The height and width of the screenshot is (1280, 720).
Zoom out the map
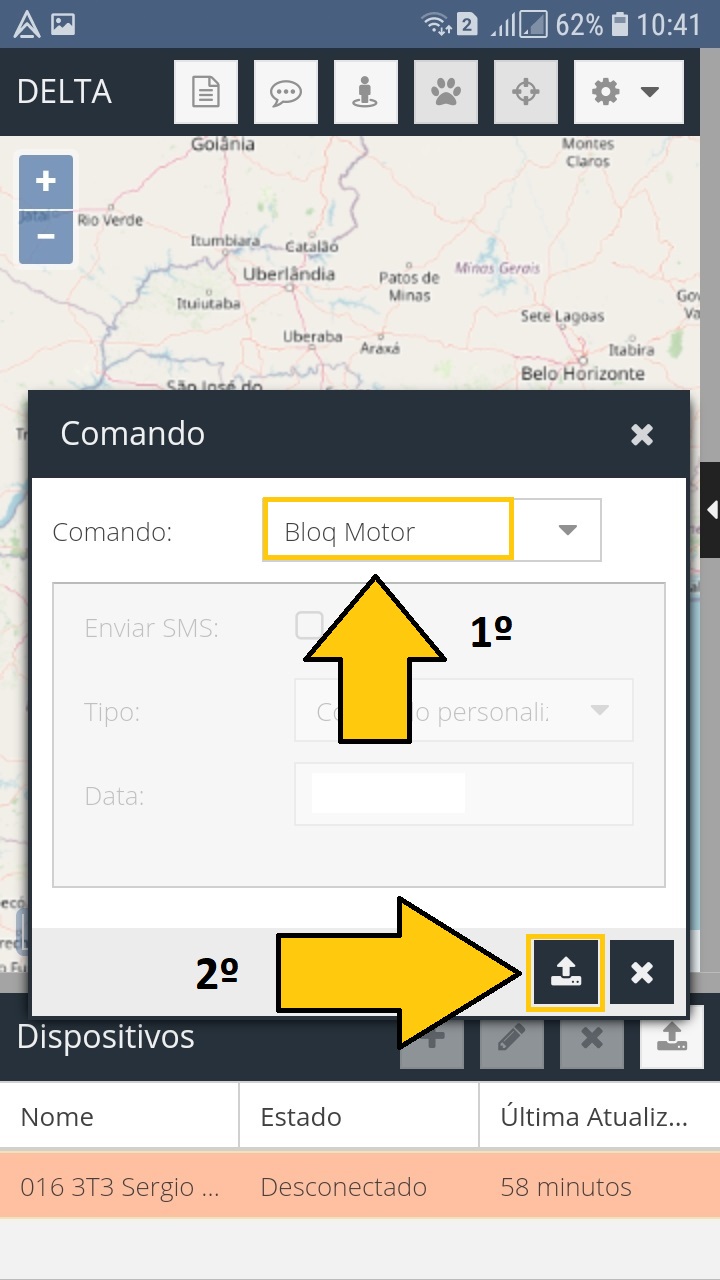click(46, 237)
